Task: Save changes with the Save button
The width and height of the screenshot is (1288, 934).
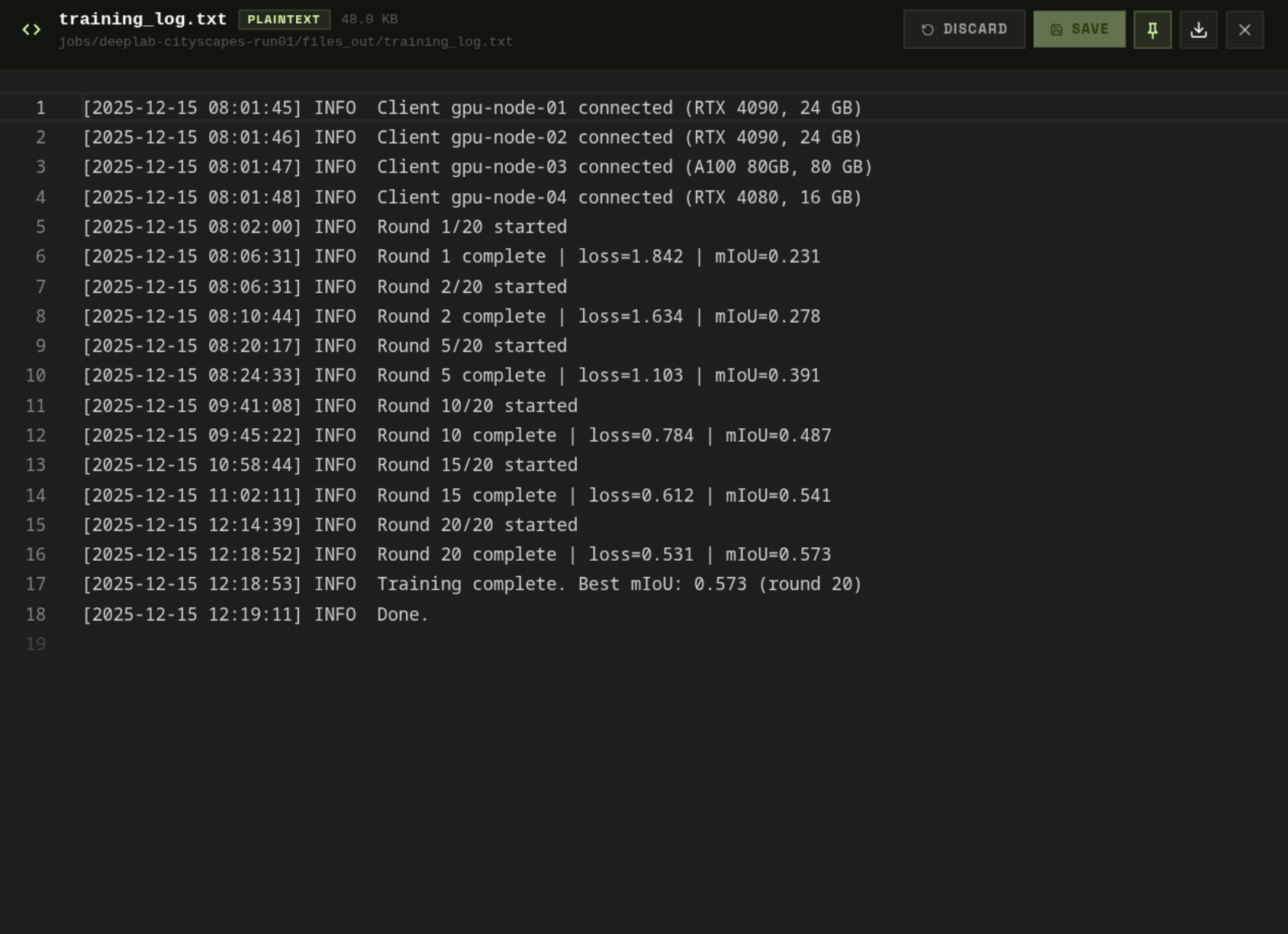Action: (1079, 30)
